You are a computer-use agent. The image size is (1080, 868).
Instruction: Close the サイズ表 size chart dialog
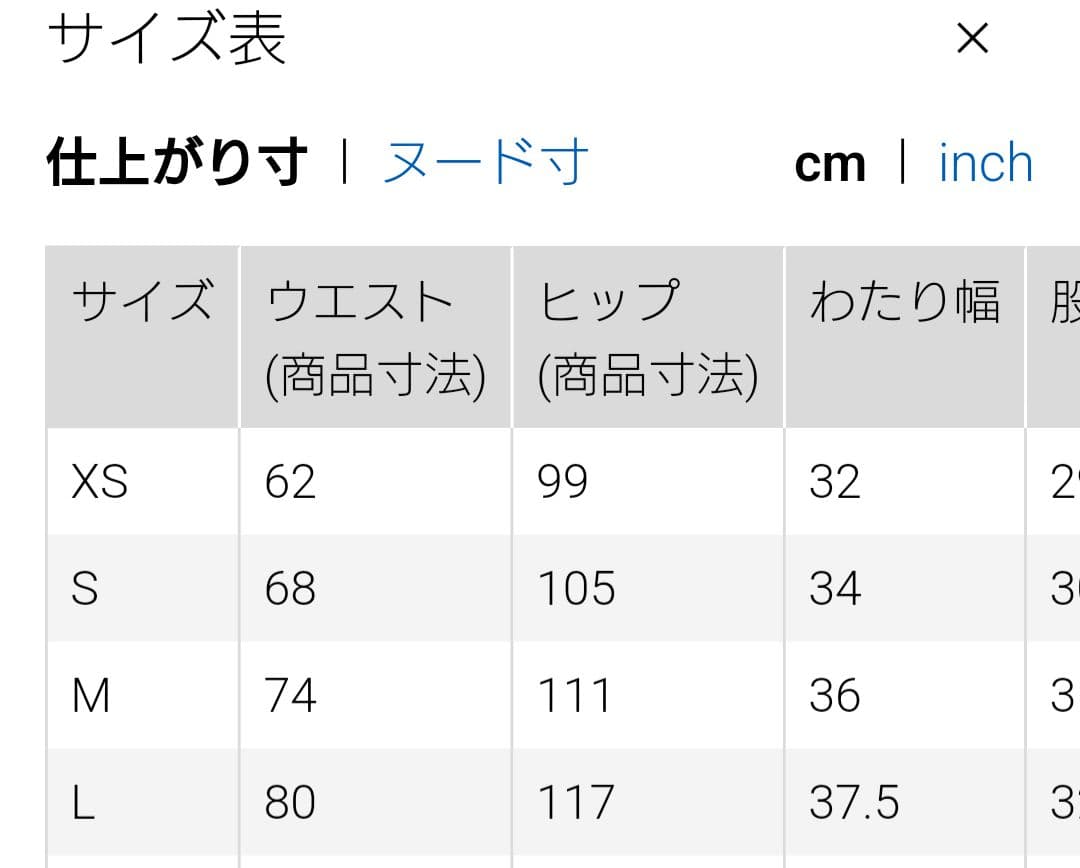point(973,38)
